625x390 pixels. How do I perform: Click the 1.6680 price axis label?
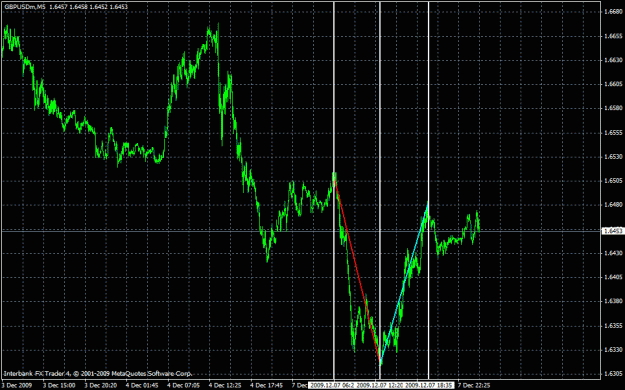tap(613, 12)
